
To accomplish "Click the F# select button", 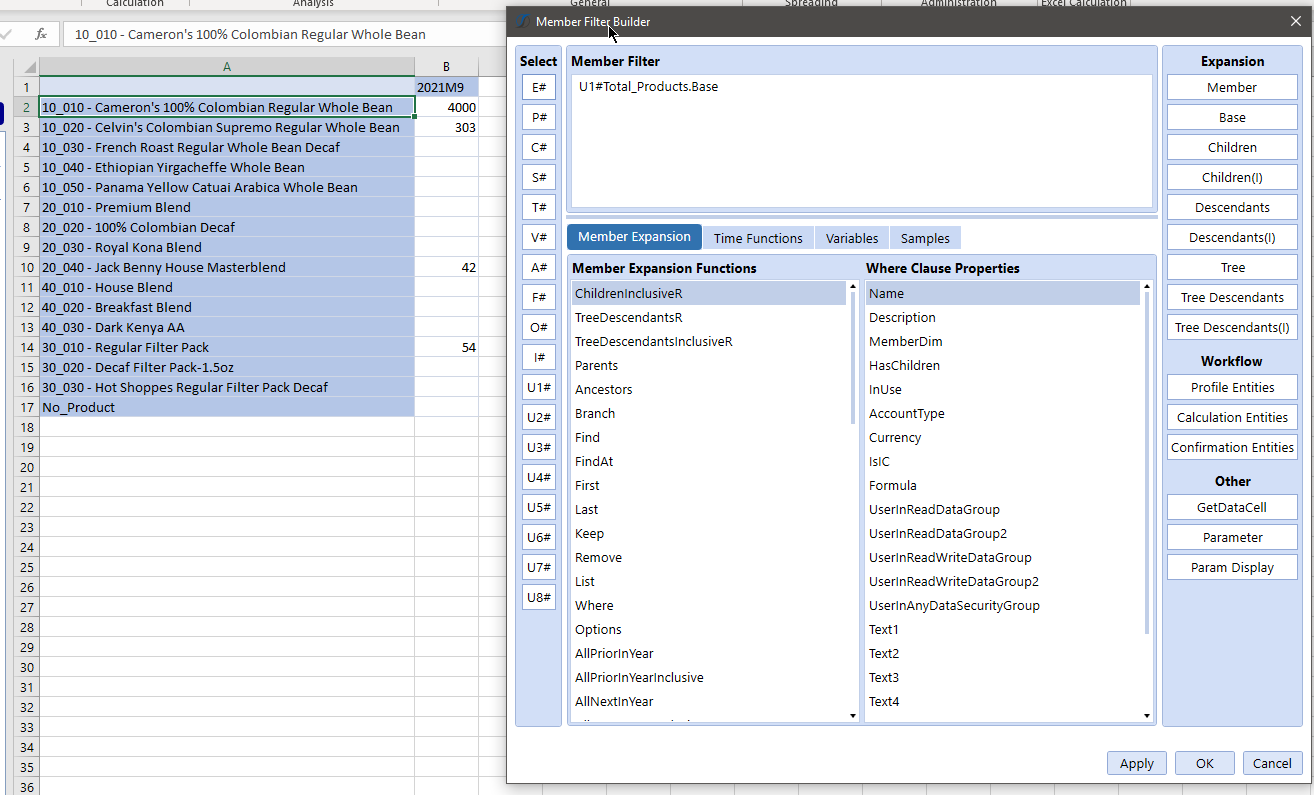I will click(539, 297).
